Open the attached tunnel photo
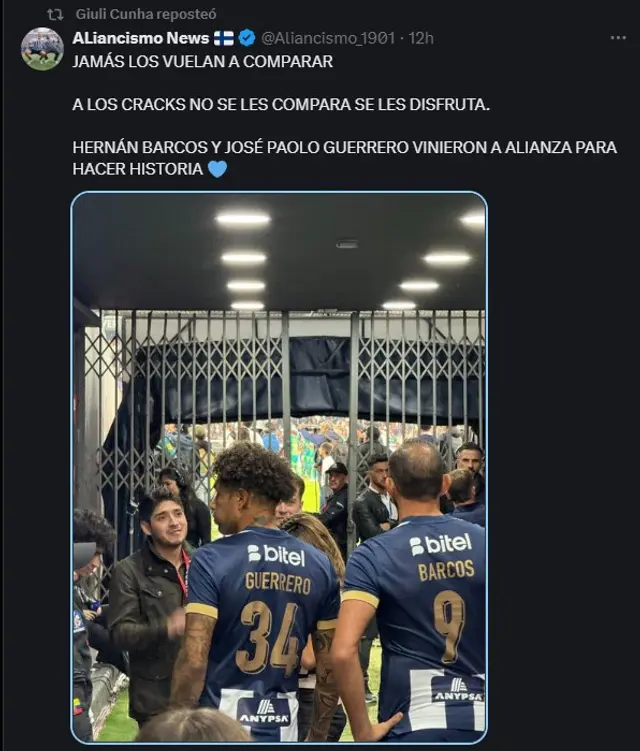 (279, 467)
